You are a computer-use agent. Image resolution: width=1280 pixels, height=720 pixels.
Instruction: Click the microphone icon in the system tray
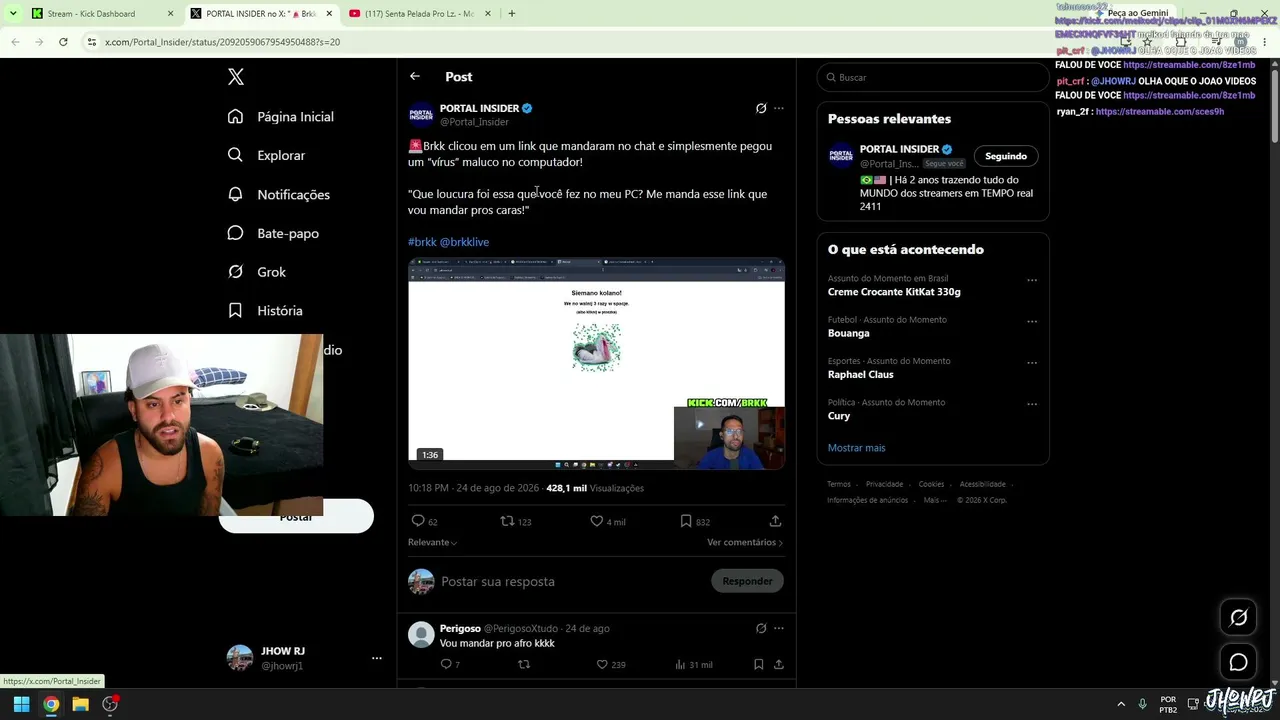click(x=1142, y=704)
